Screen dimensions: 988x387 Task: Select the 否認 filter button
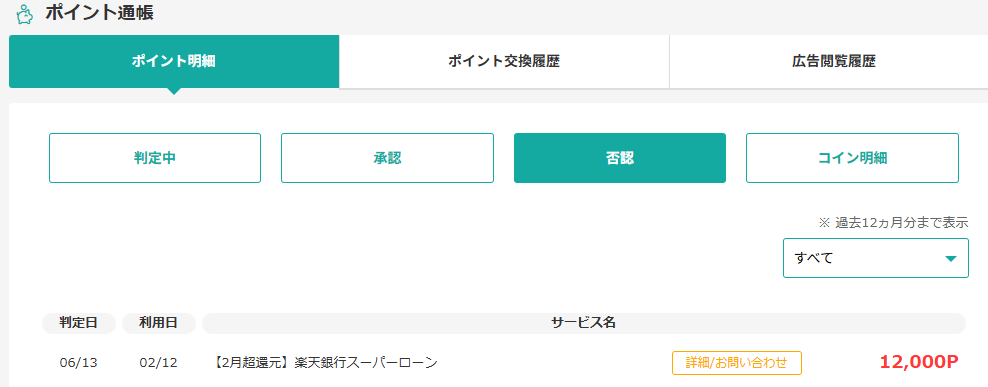(620, 158)
